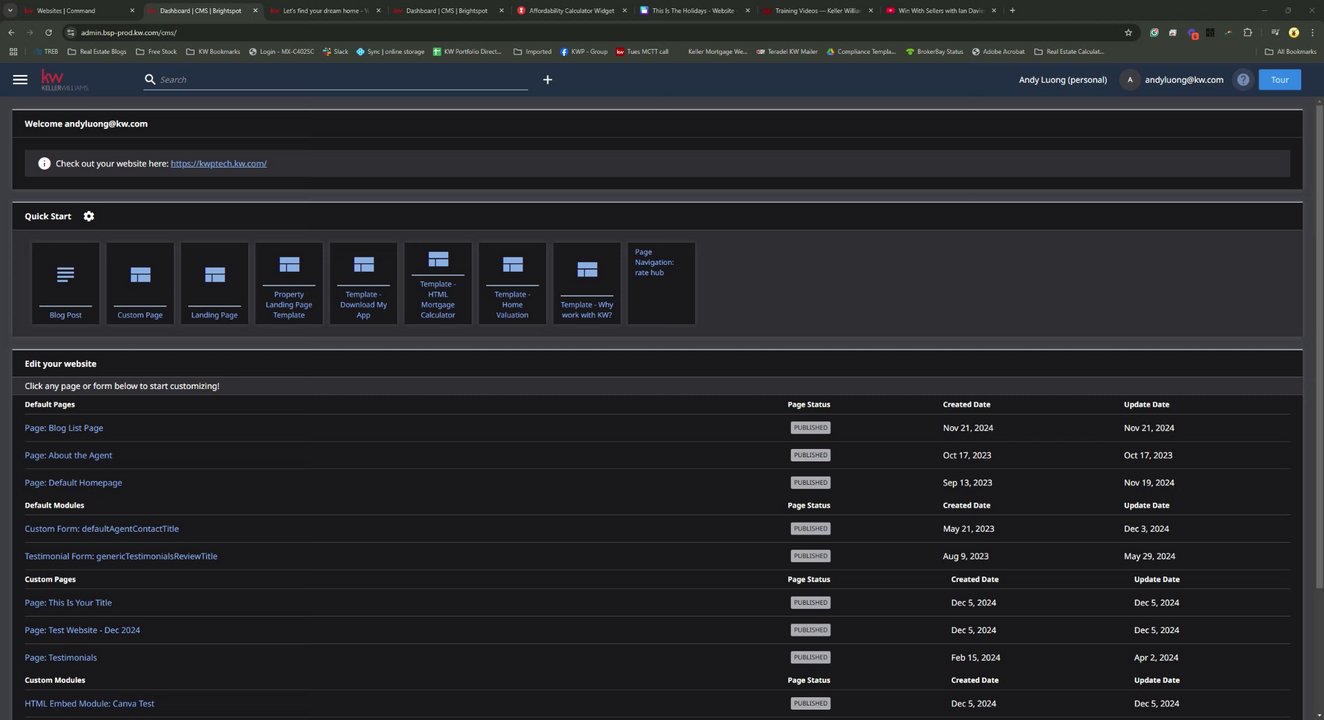Edit HTML Embed Module: Canva Test
This screenshot has width=1324, height=720.
pos(89,703)
